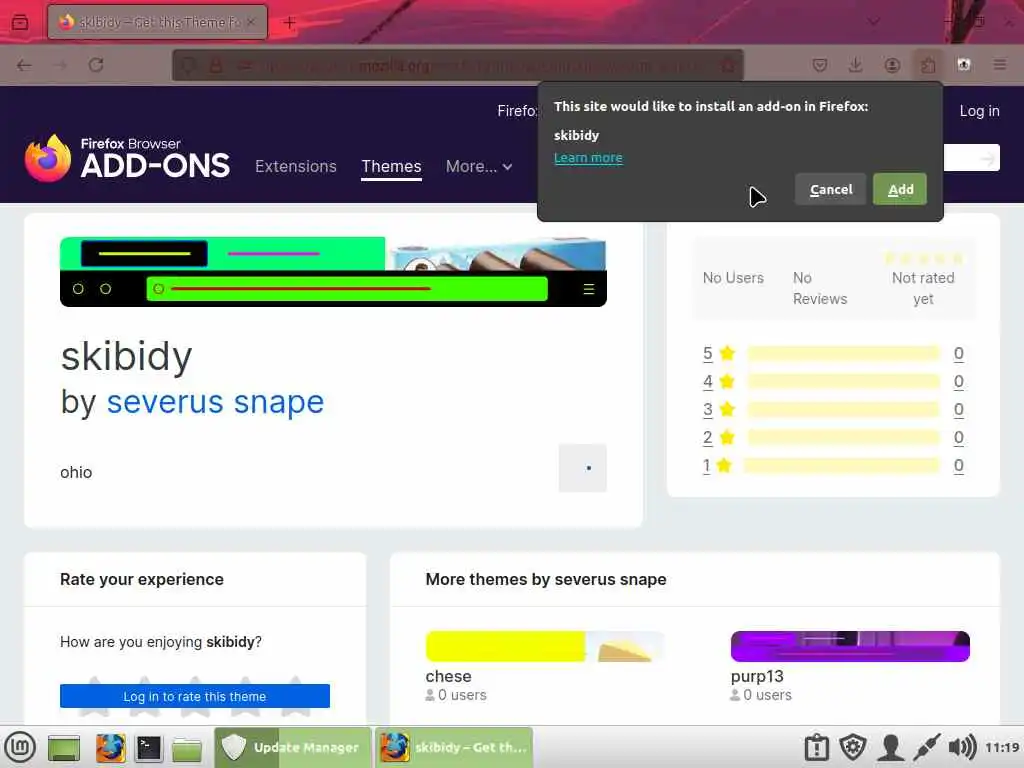1024x768 pixels.
Task: Open the network connection tray icon
Action: [x=926, y=747]
